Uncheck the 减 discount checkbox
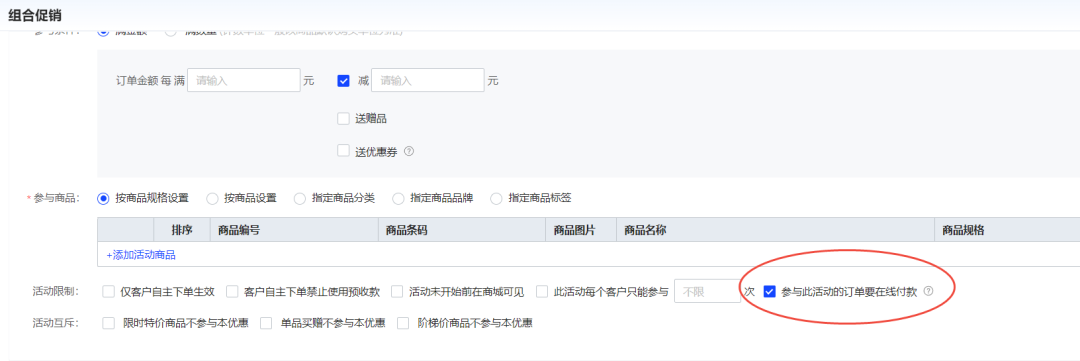Image resolution: width=1080 pixels, height=361 pixels. [x=344, y=81]
